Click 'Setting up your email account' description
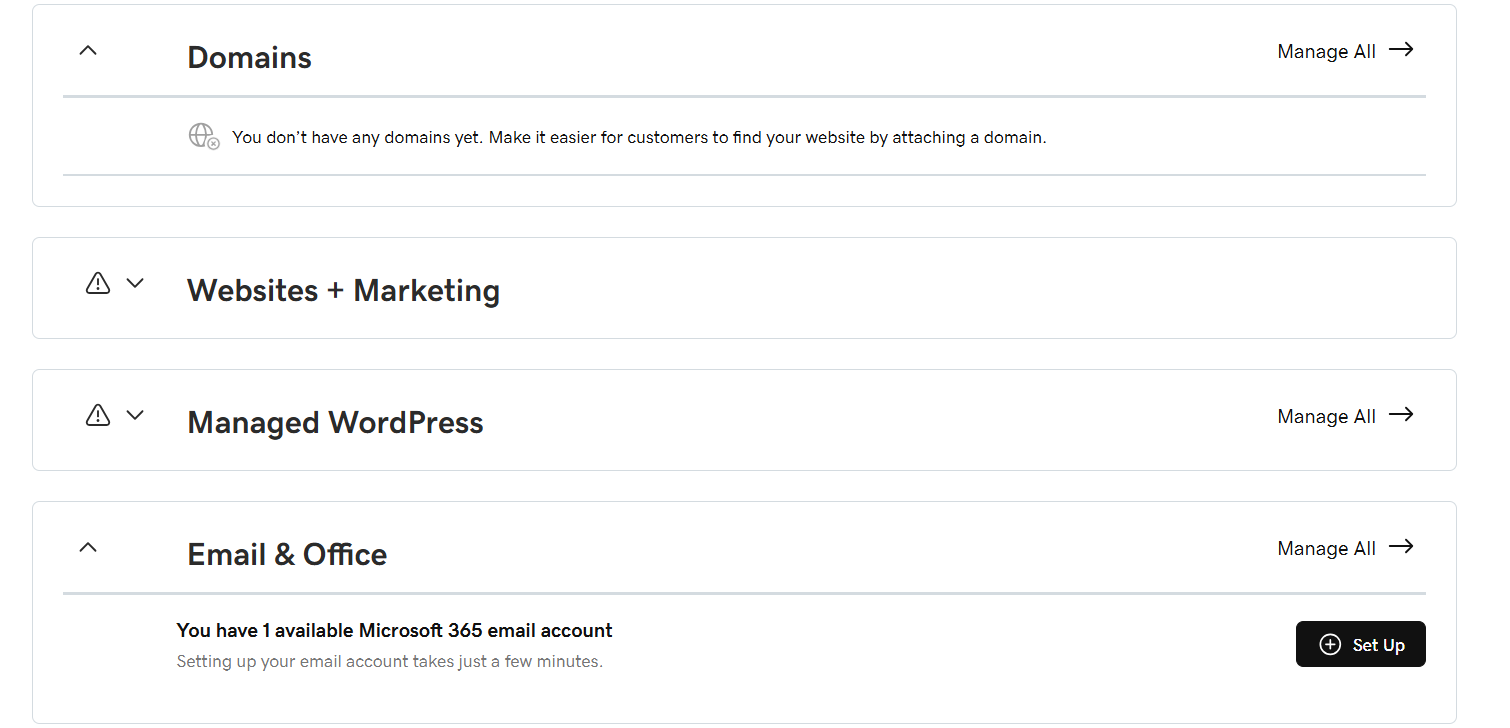The image size is (1510, 728). (389, 661)
